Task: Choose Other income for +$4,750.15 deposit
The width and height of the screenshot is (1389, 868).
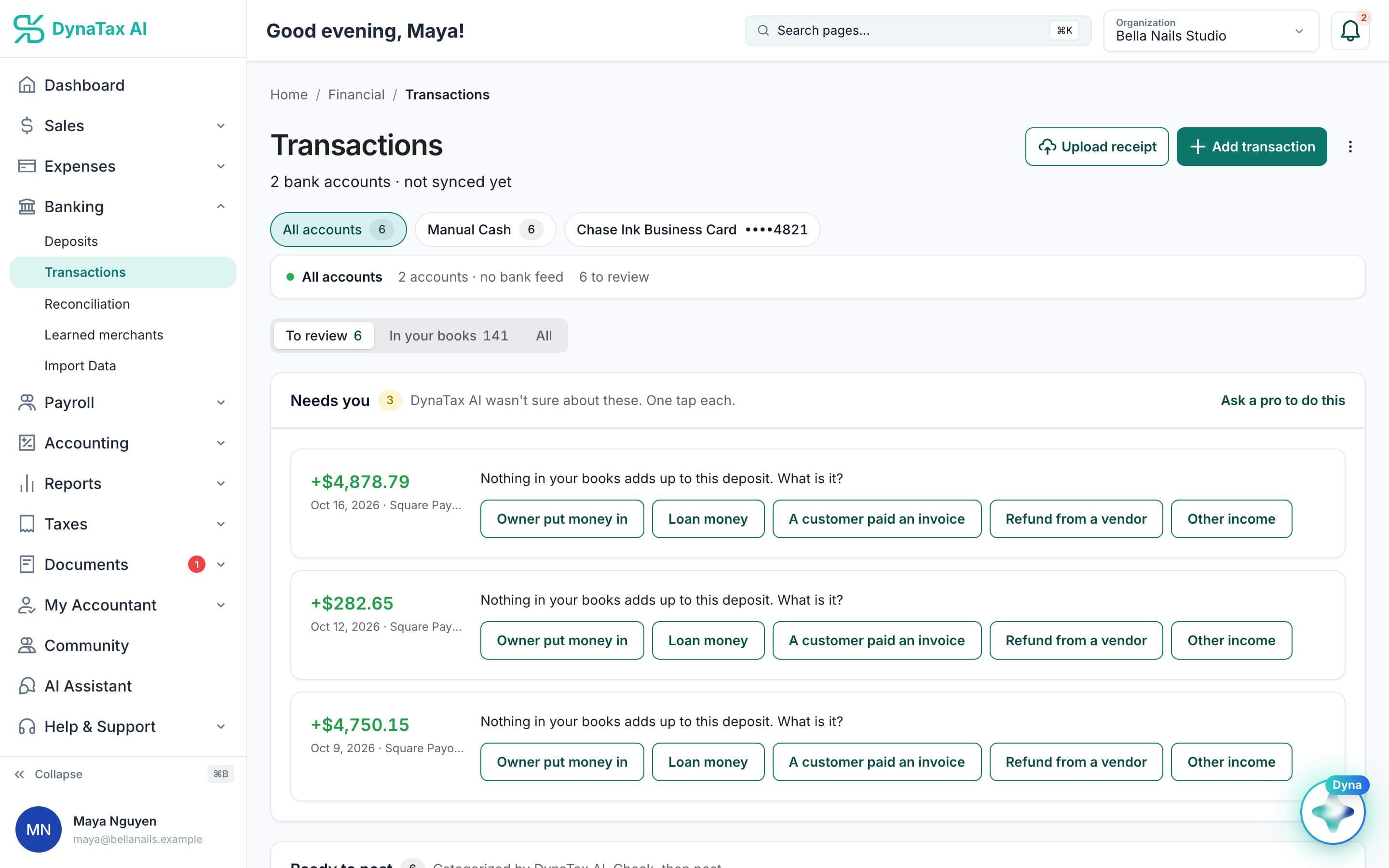Action: click(1231, 762)
